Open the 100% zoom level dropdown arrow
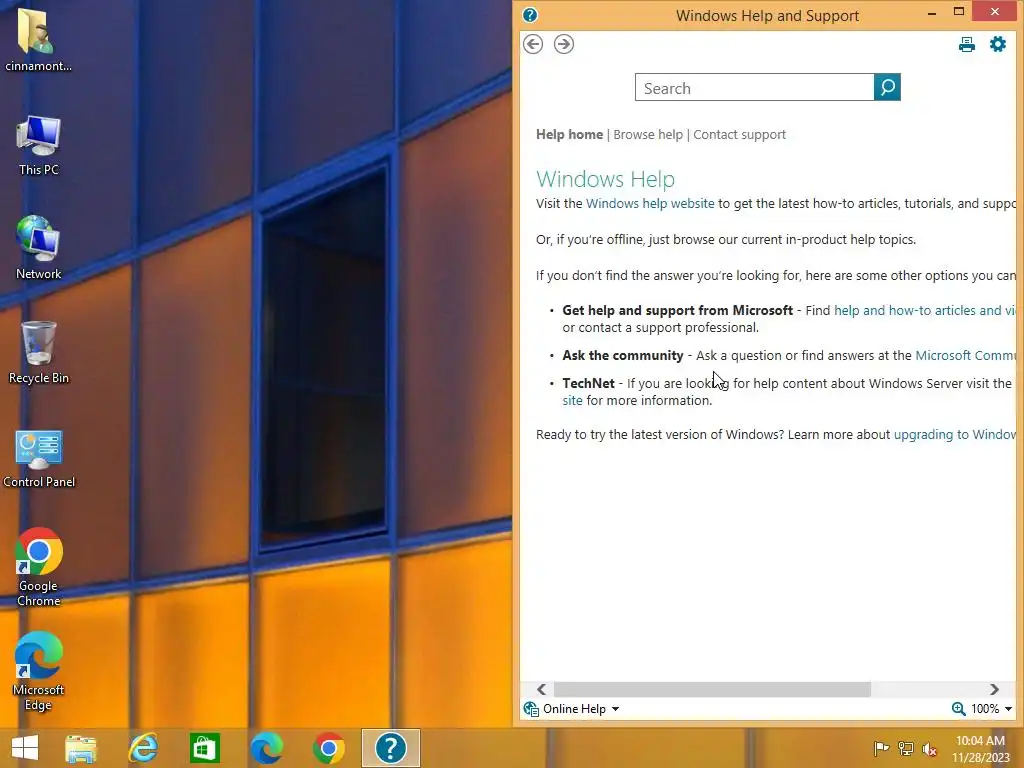This screenshot has width=1024, height=768. 1008,709
